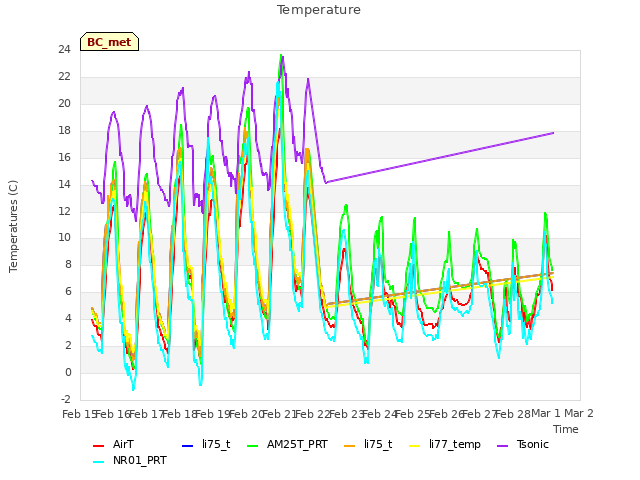The image size is (640, 480).
Task: Click the y-axis tick label 10
Action: 64,238
